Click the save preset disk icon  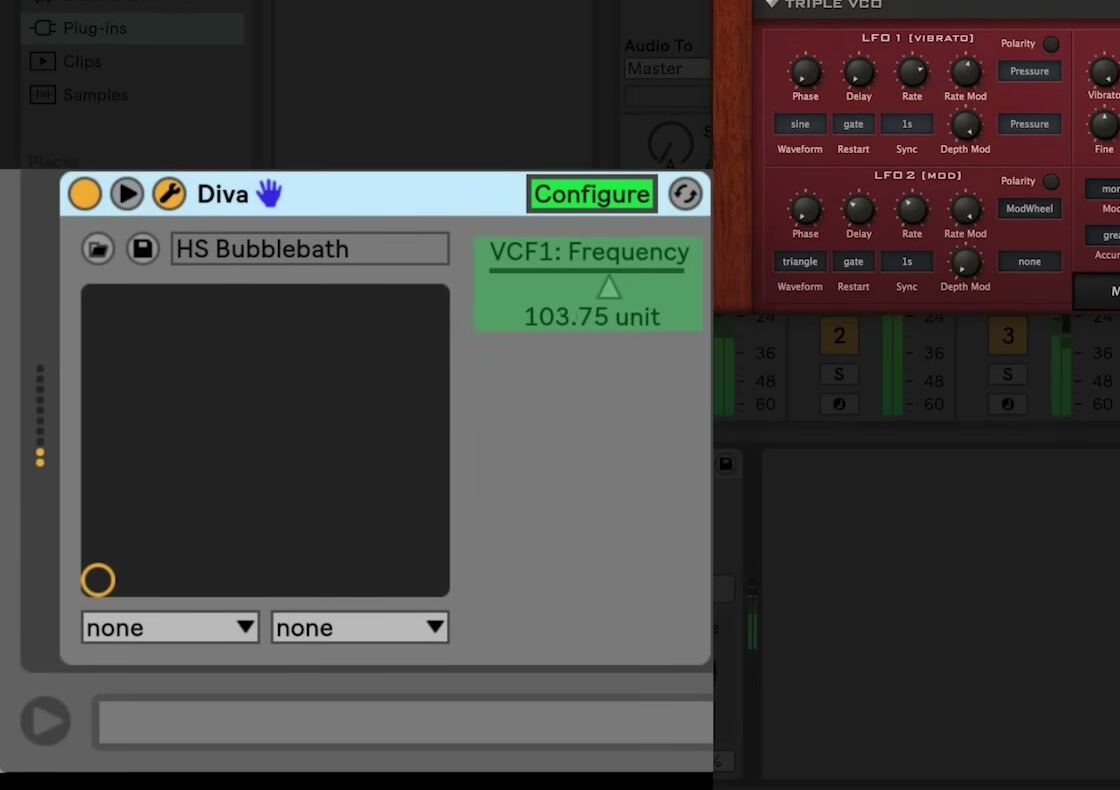pos(143,249)
